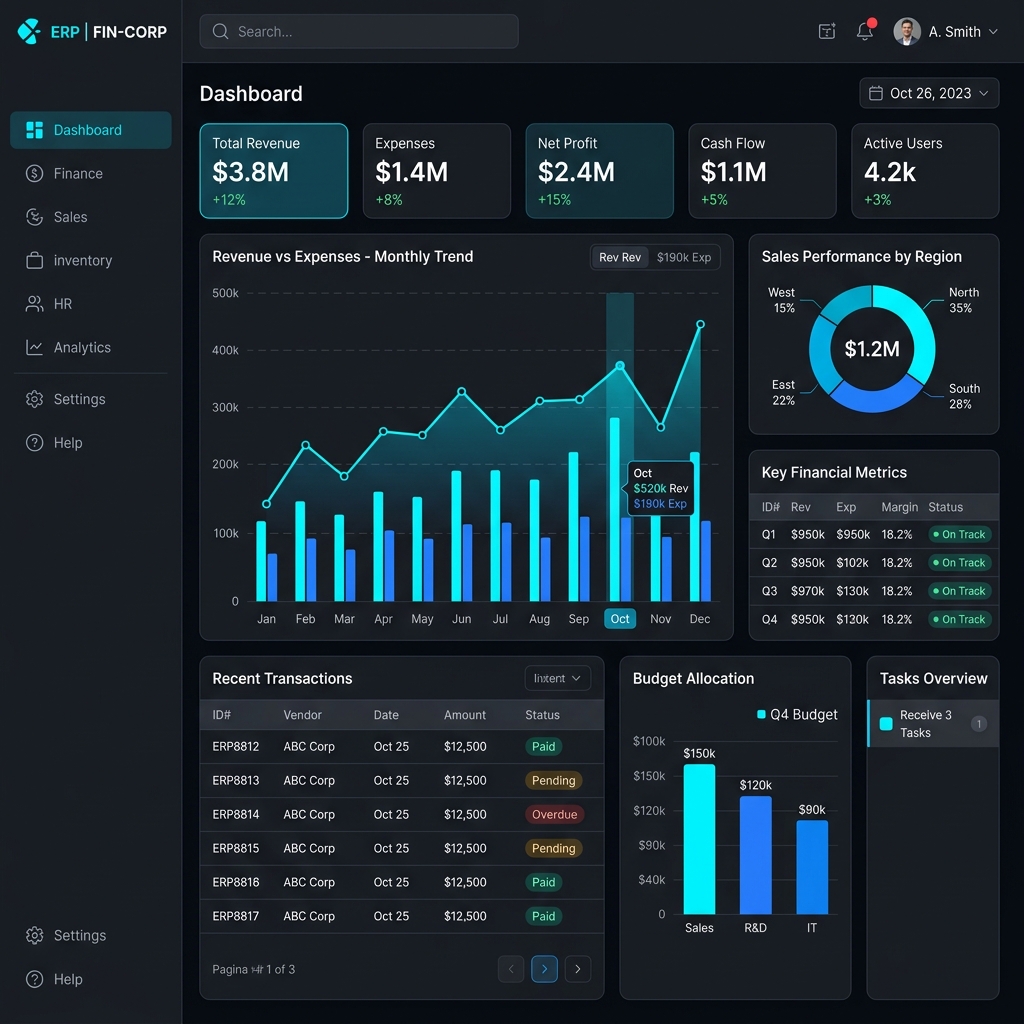Click Q3 revenue value $970k
The width and height of the screenshot is (1024, 1024).
[807, 591]
